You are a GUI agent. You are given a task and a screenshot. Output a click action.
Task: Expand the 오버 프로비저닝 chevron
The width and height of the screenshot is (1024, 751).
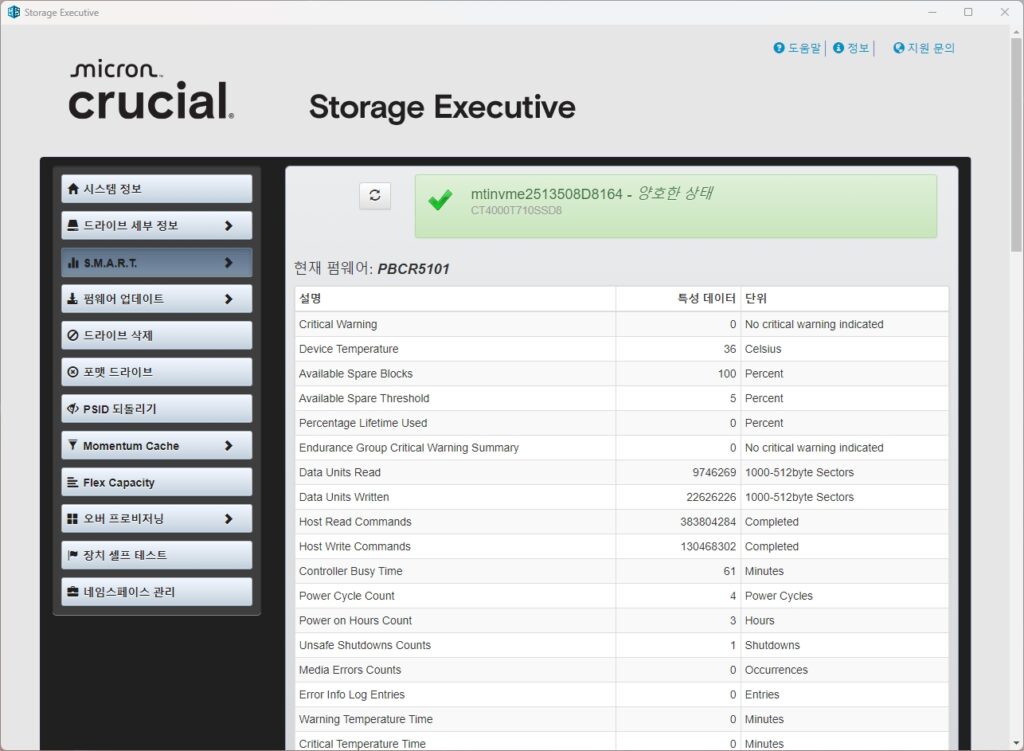pos(229,519)
